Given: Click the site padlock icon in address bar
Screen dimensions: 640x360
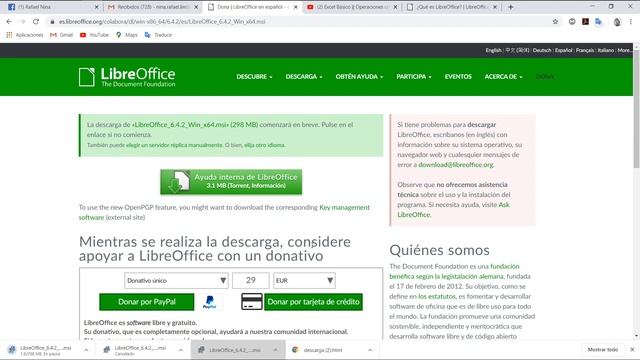Looking at the screenshot, I should (x=52, y=22).
